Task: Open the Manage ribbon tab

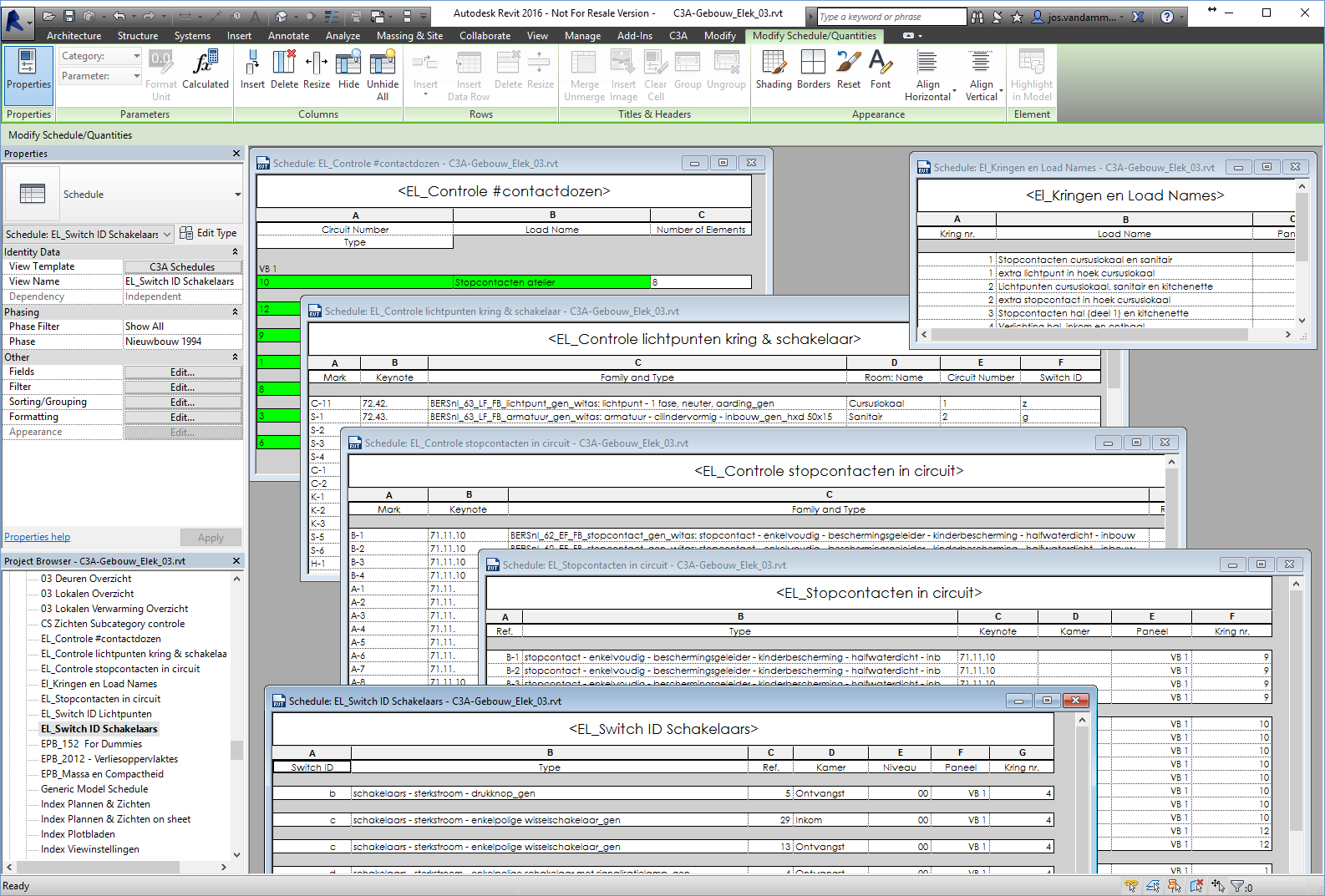Action: pos(582,36)
